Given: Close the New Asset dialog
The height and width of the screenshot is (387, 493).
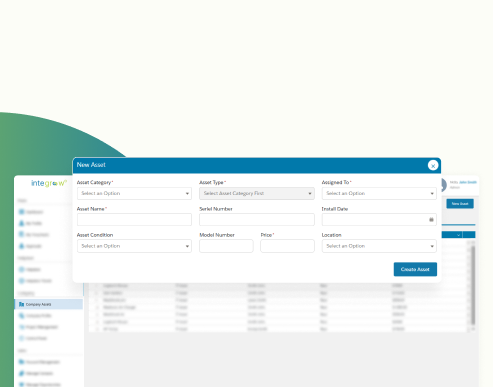Looking at the screenshot, I should (x=433, y=165).
